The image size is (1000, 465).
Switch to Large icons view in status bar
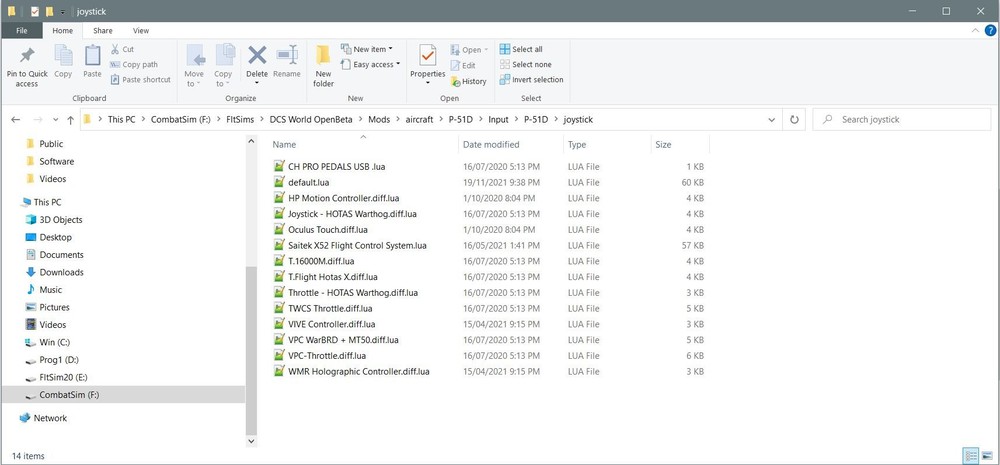(987, 455)
